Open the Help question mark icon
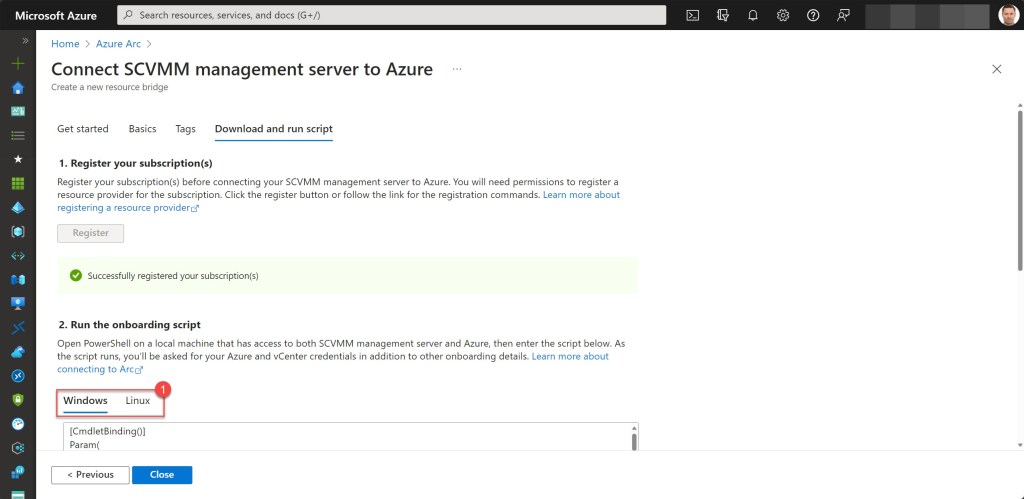The image size is (1024, 499). point(813,15)
